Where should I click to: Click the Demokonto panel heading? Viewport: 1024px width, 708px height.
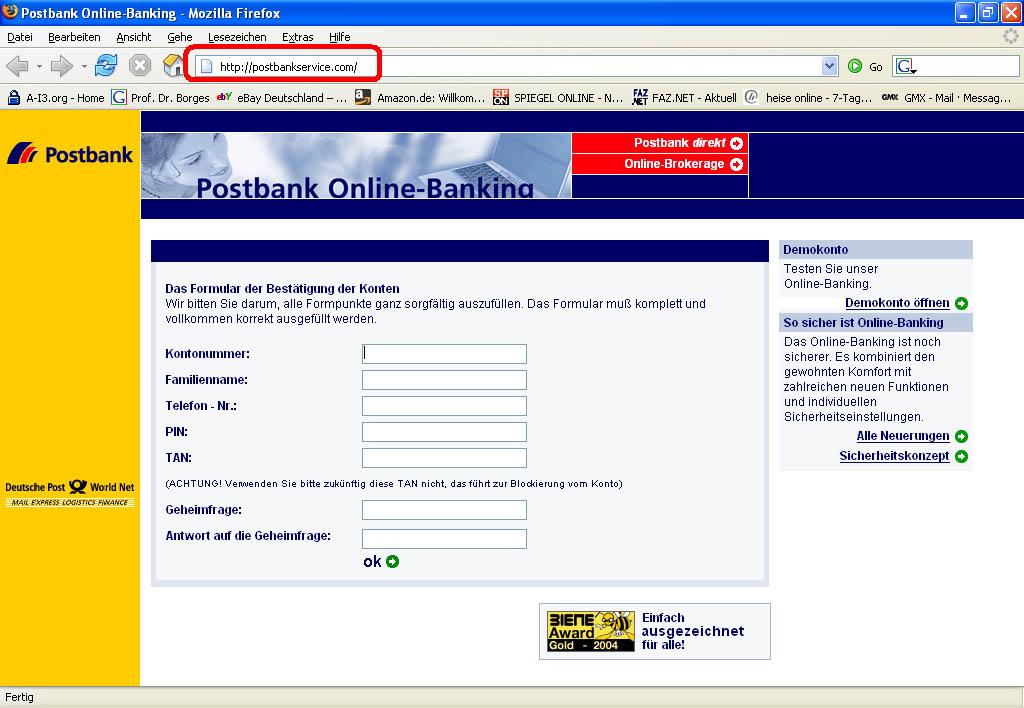pos(876,249)
